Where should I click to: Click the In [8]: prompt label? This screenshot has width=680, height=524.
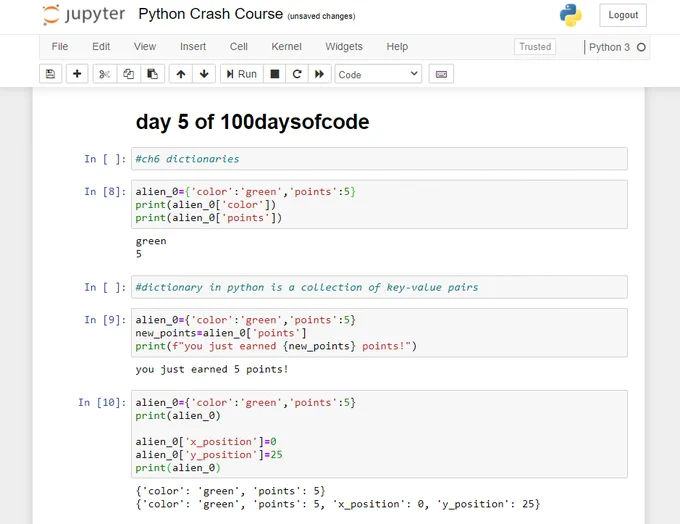(x=105, y=192)
